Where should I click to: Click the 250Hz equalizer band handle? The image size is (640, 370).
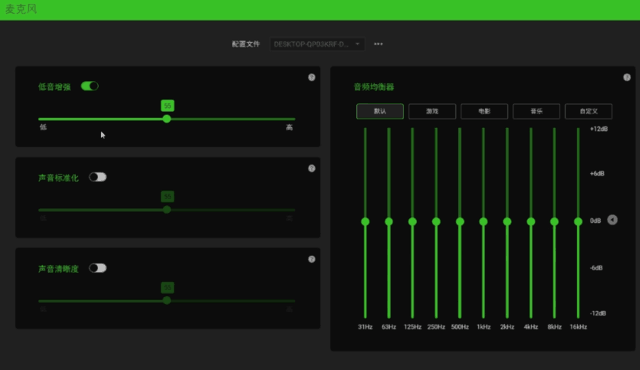(436, 222)
